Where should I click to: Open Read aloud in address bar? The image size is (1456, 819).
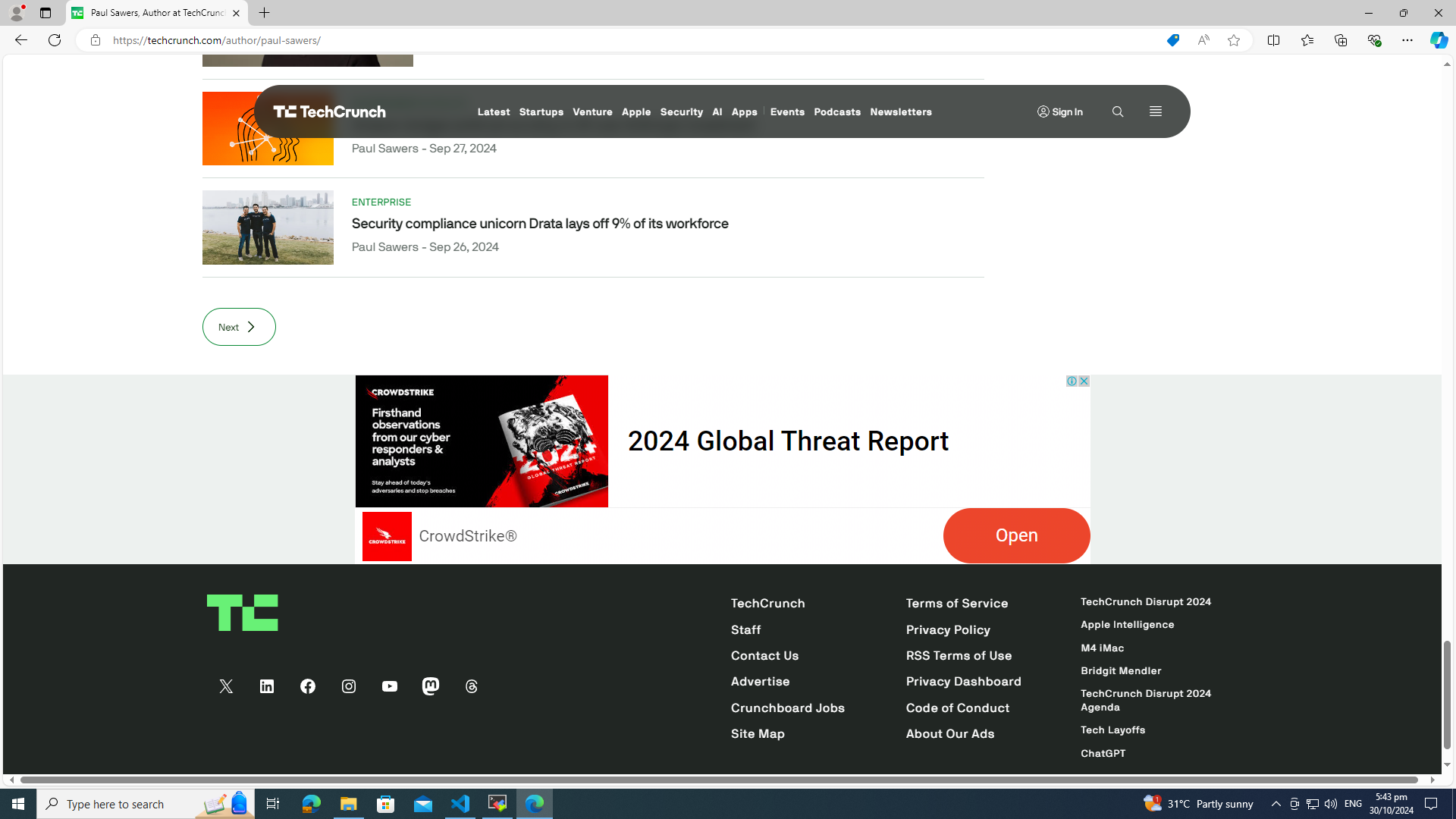click(x=1203, y=40)
